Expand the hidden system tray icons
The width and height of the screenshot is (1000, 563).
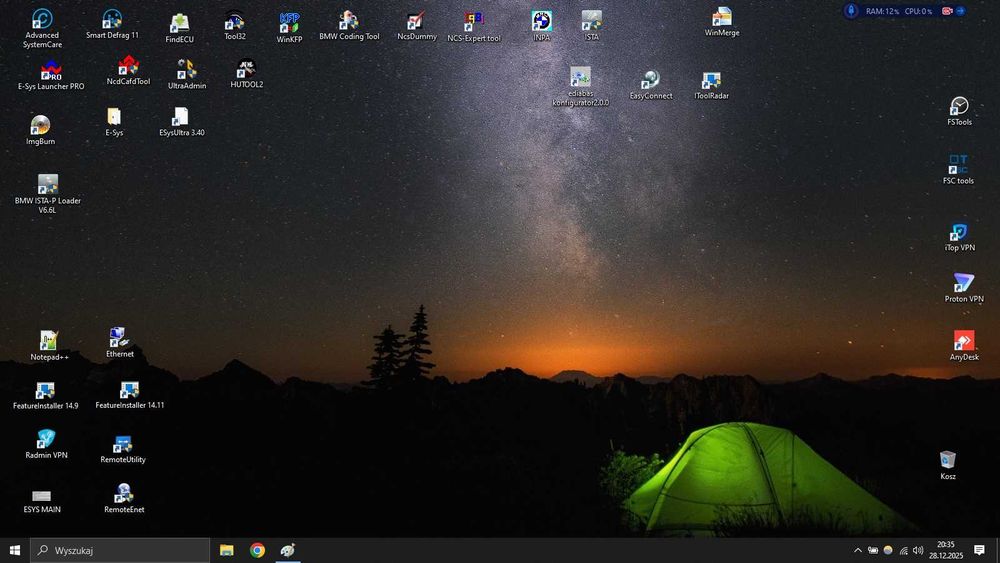coord(858,550)
